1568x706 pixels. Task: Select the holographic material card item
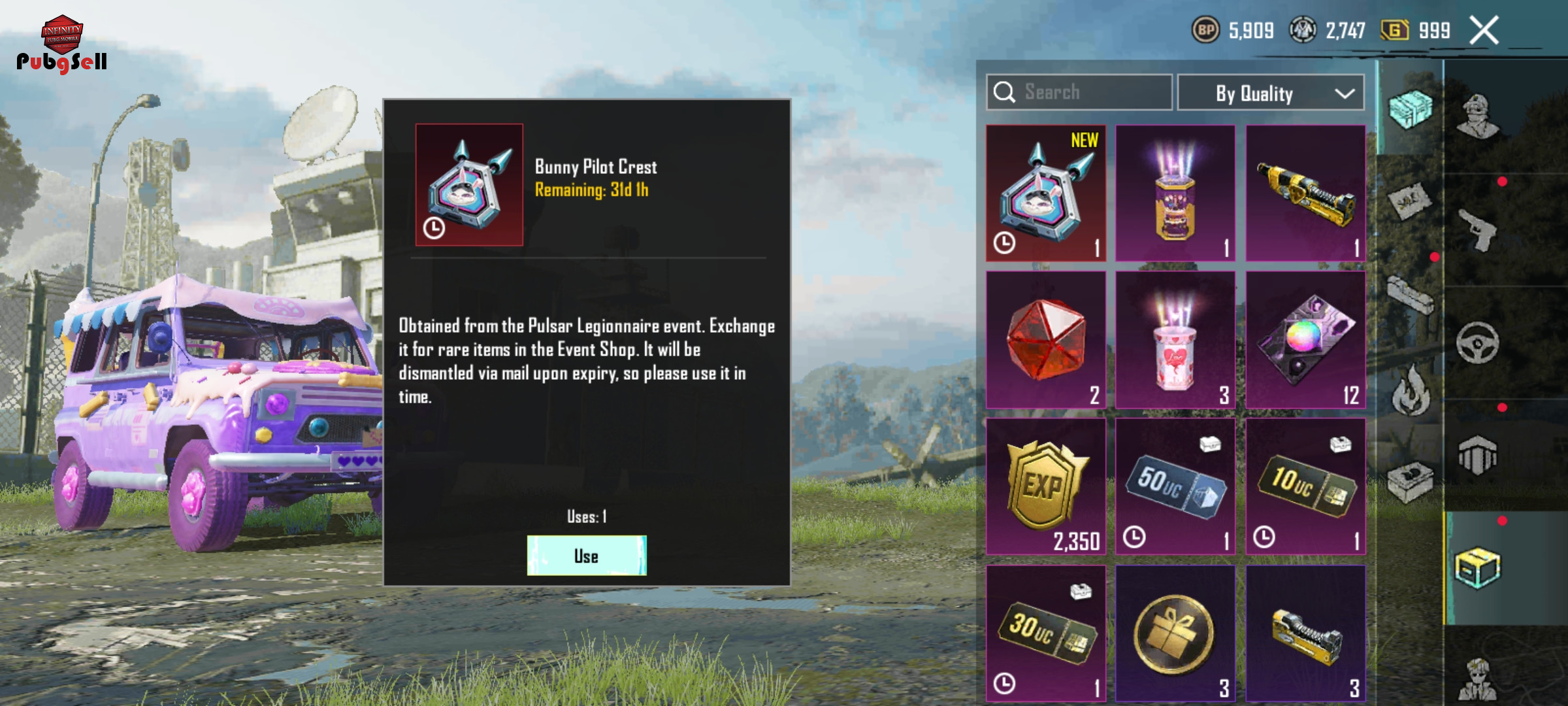[x=1305, y=340]
